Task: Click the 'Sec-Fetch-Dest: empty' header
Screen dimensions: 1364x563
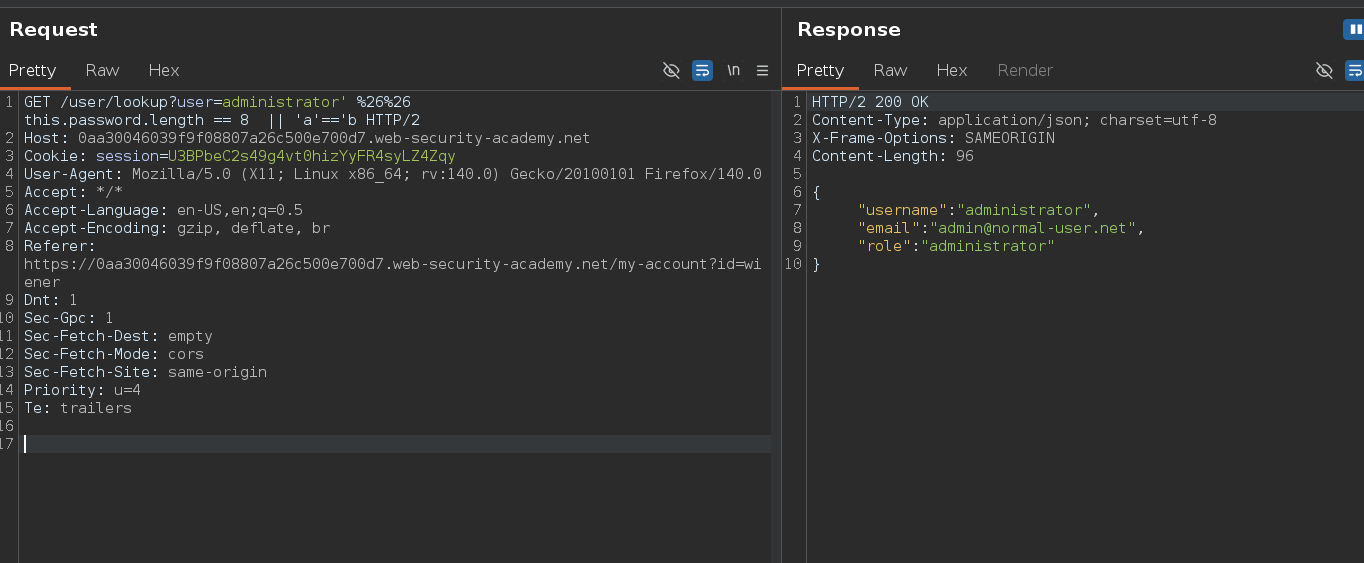Action: click(118, 336)
